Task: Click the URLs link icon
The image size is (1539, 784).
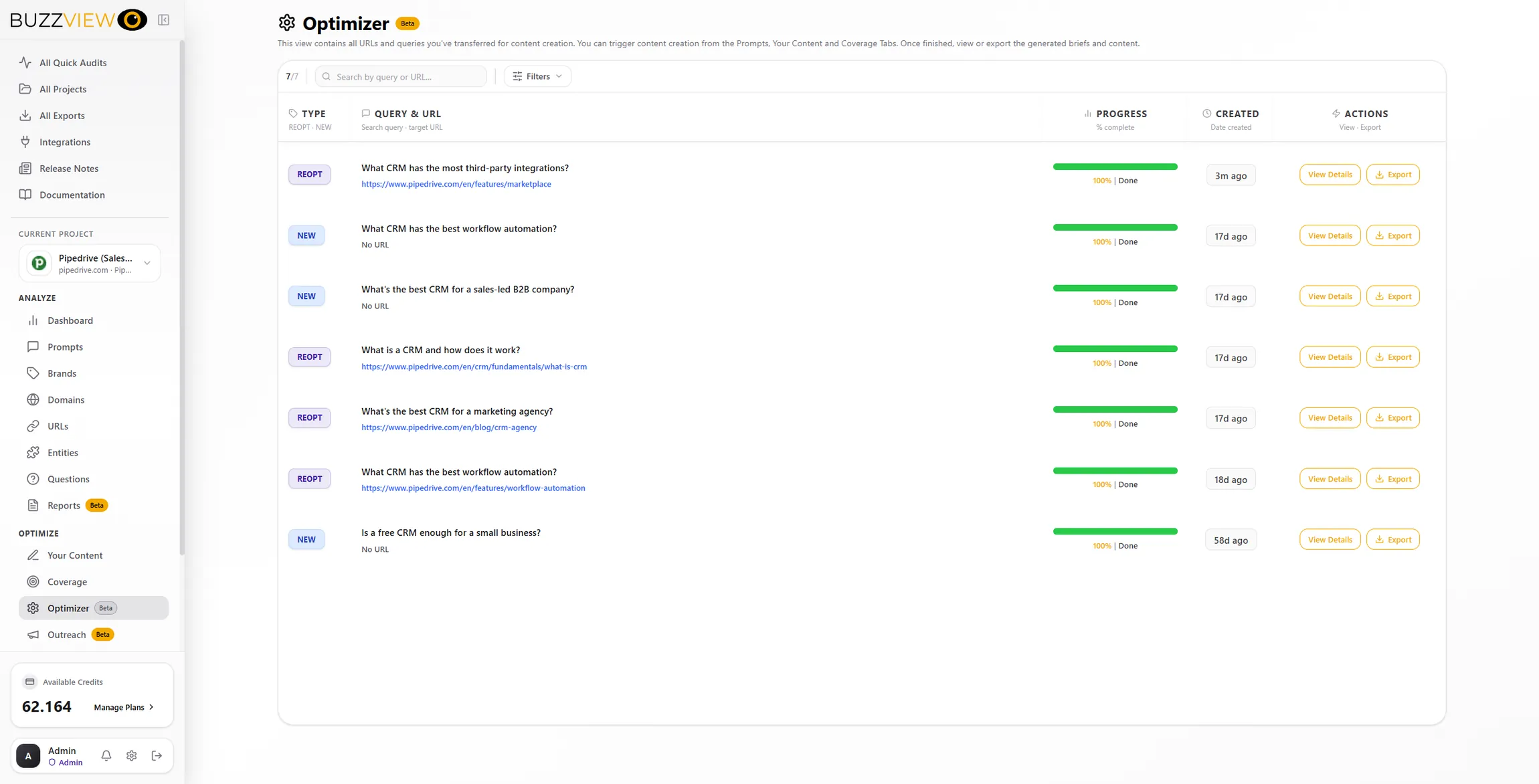Action: tap(33, 426)
